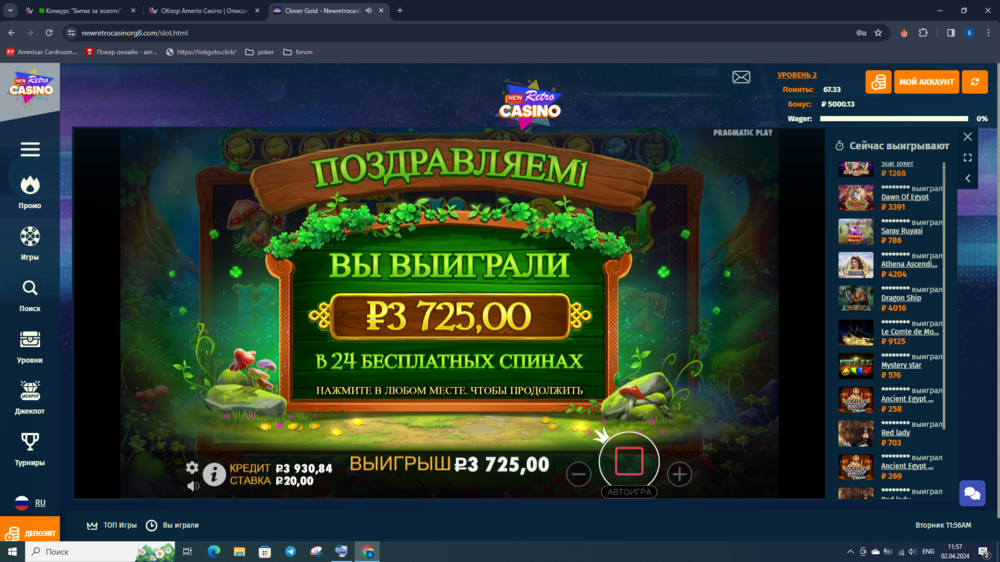Viewport: 1000px width, 562px height.
Task: Show hidden system tray icons
Action: tap(850, 552)
